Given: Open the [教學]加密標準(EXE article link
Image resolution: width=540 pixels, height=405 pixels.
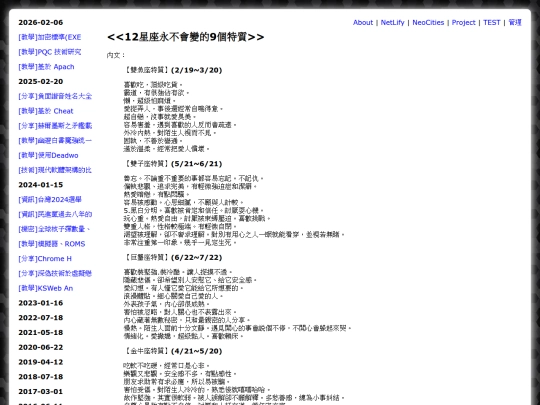Looking at the screenshot, I should (x=50, y=37).
